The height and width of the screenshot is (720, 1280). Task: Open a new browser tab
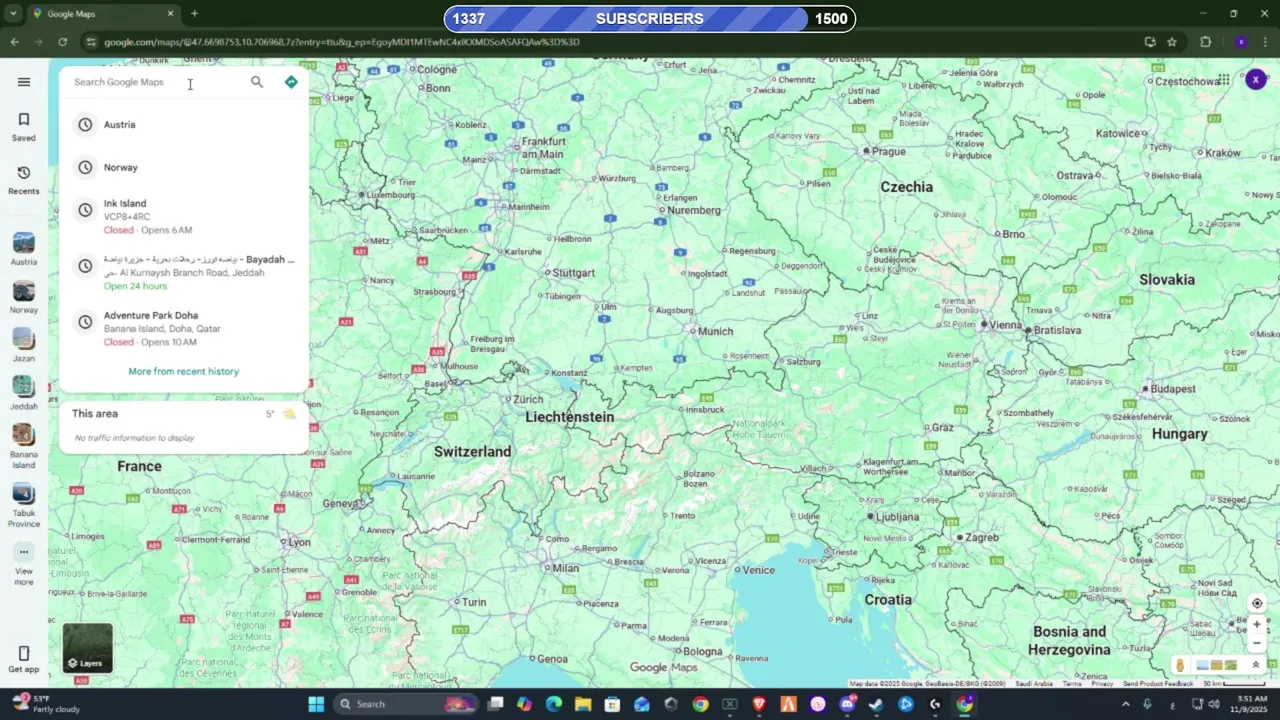194,14
